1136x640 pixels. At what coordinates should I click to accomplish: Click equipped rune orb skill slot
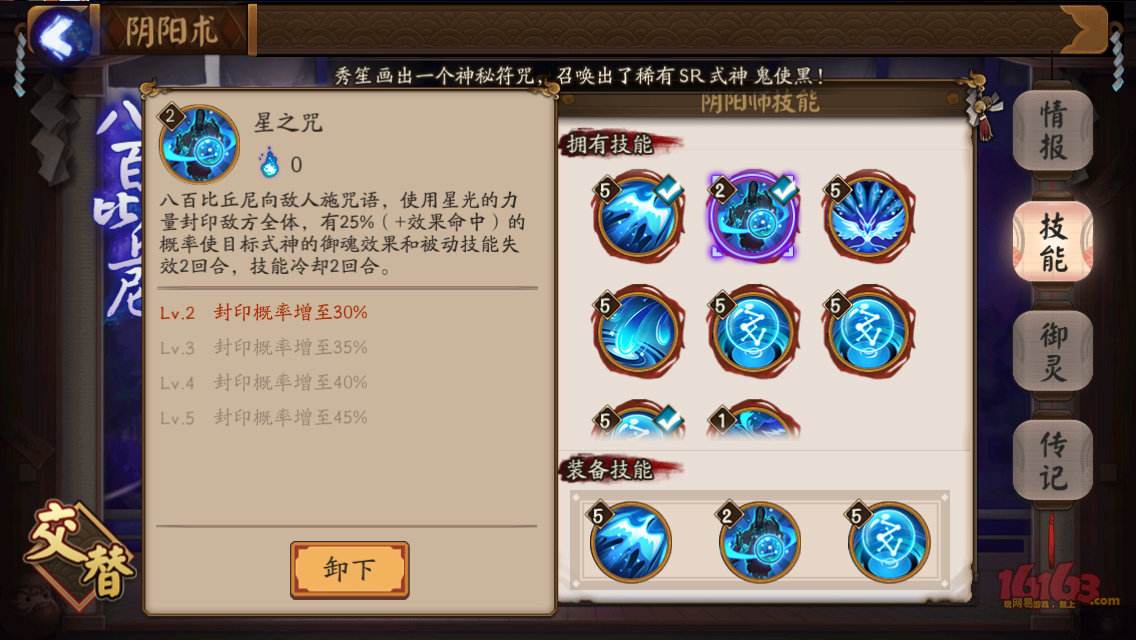coord(888,541)
